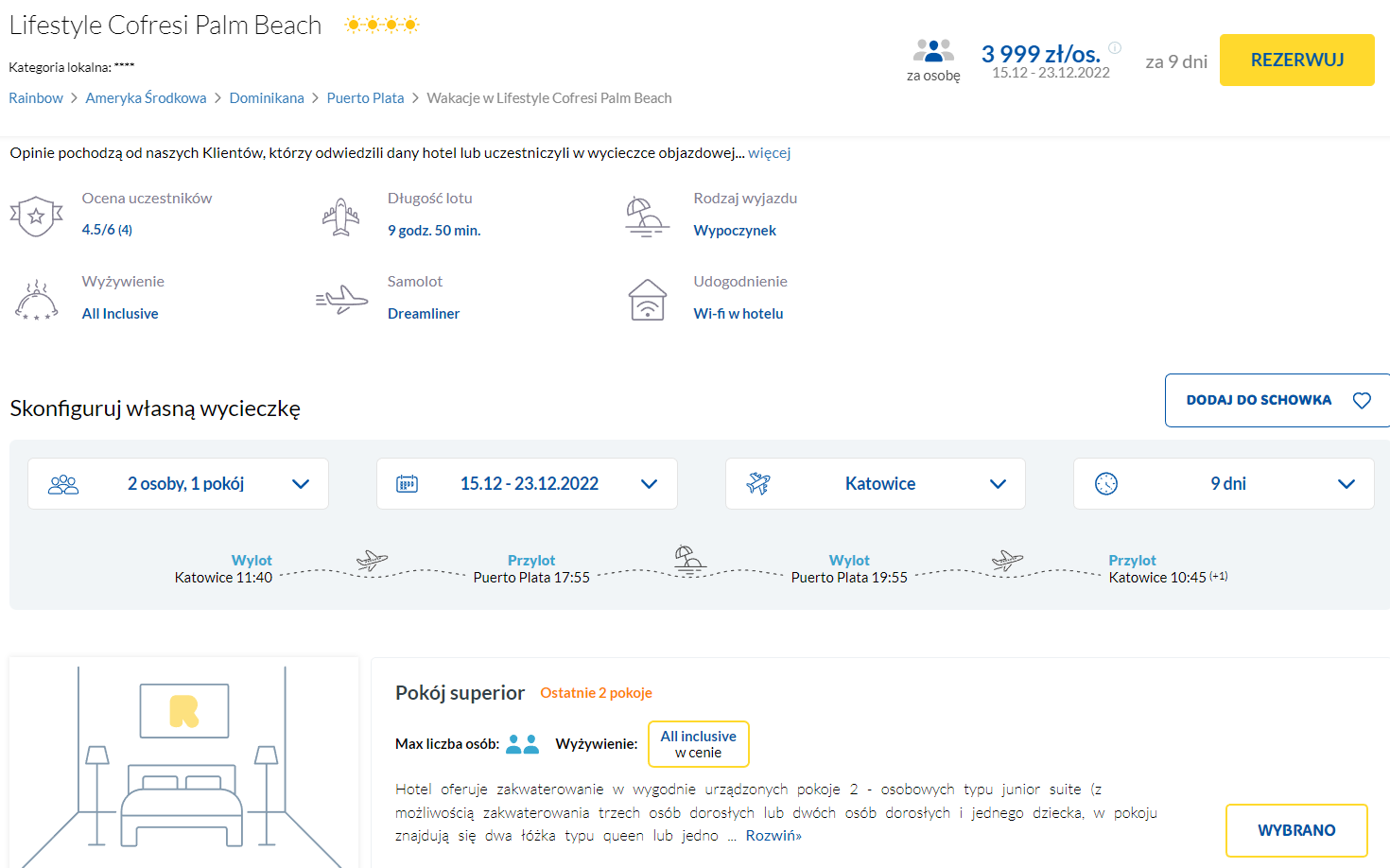Open the Katowice departure airport dropdown
The height and width of the screenshot is (868, 1390).
tap(875, 484)
